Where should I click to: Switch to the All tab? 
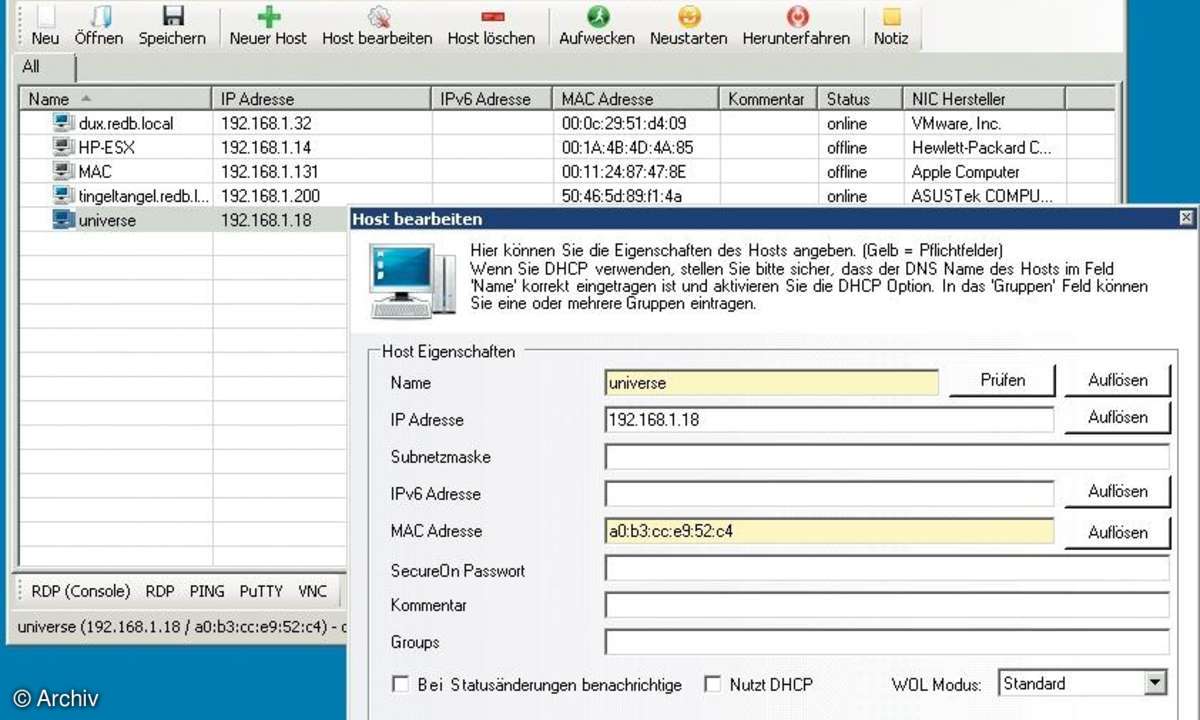42,67
